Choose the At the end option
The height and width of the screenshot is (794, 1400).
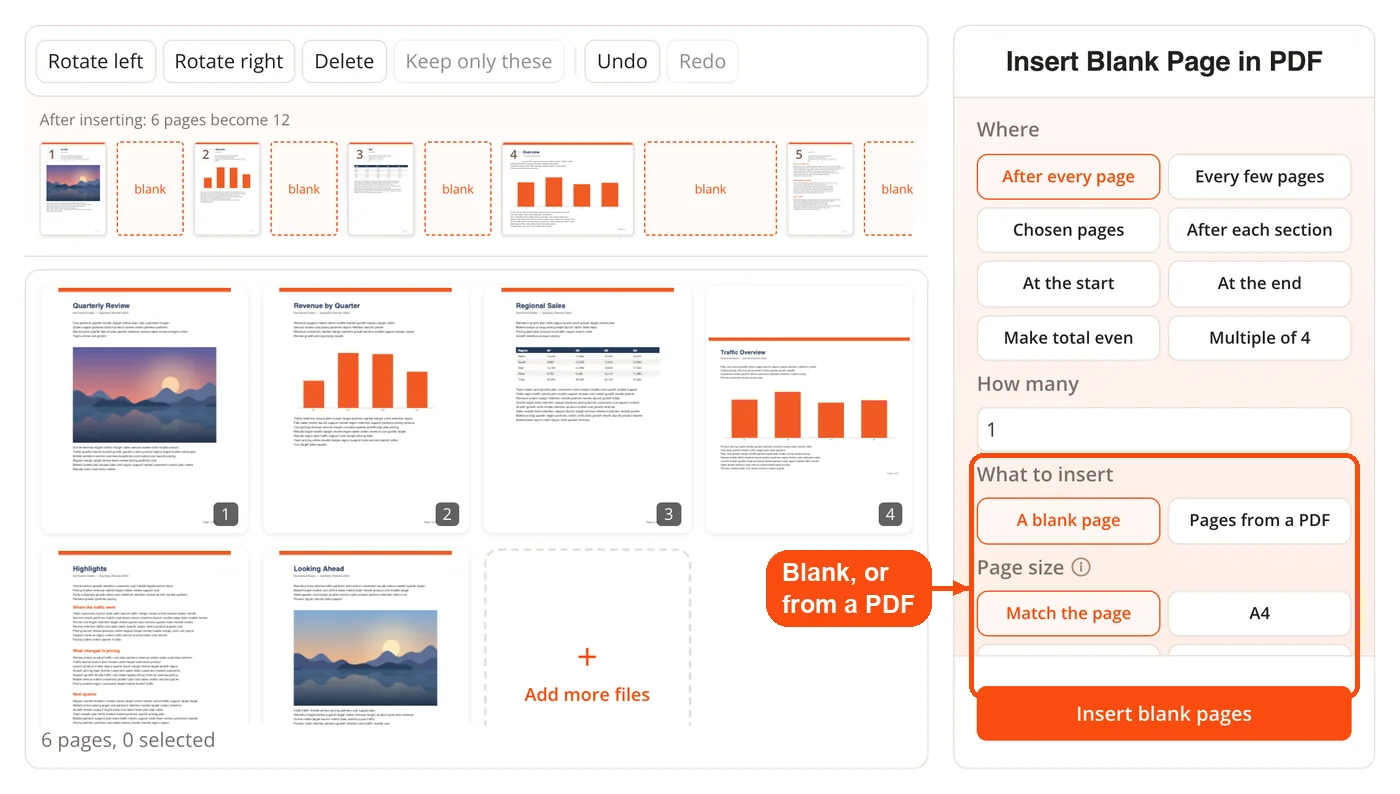(1259, 283)
